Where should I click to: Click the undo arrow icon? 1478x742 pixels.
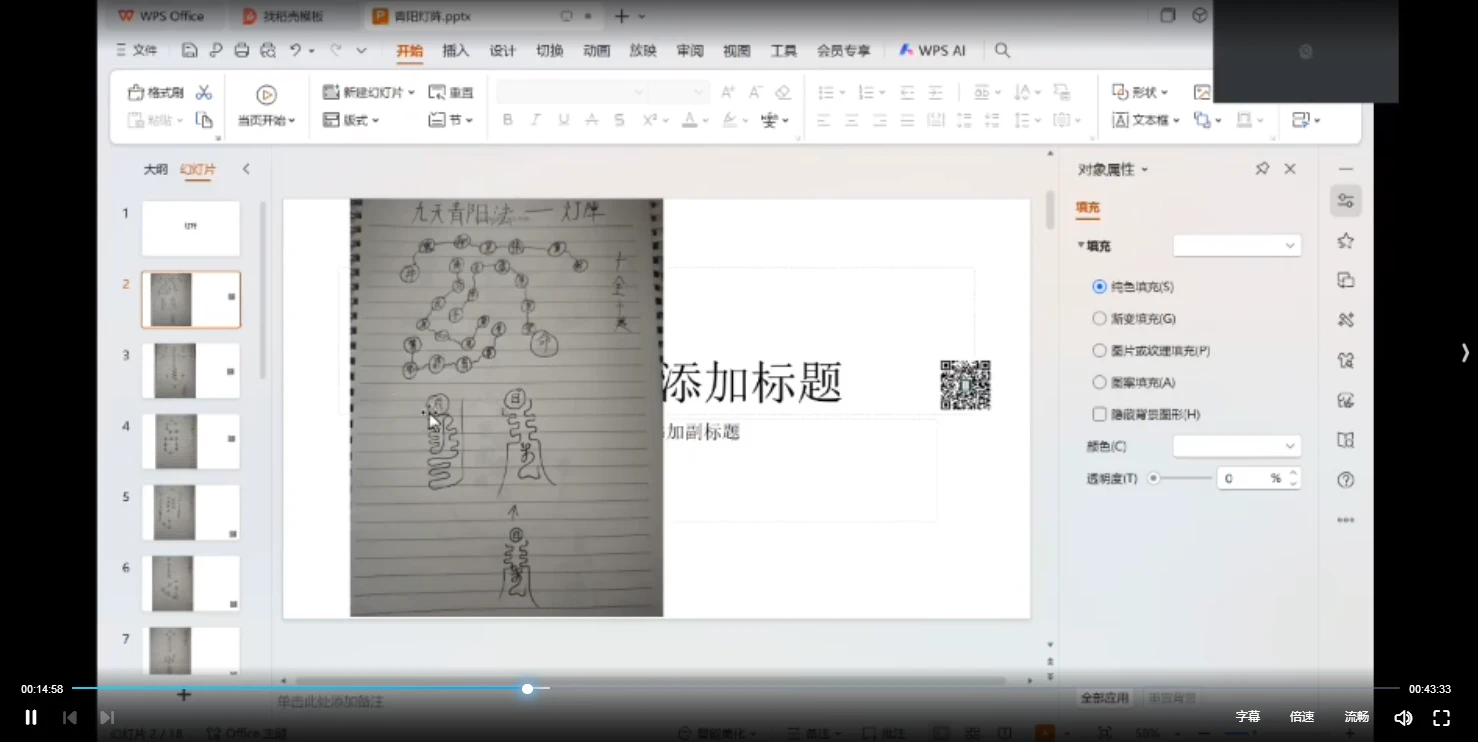[295, 50]
